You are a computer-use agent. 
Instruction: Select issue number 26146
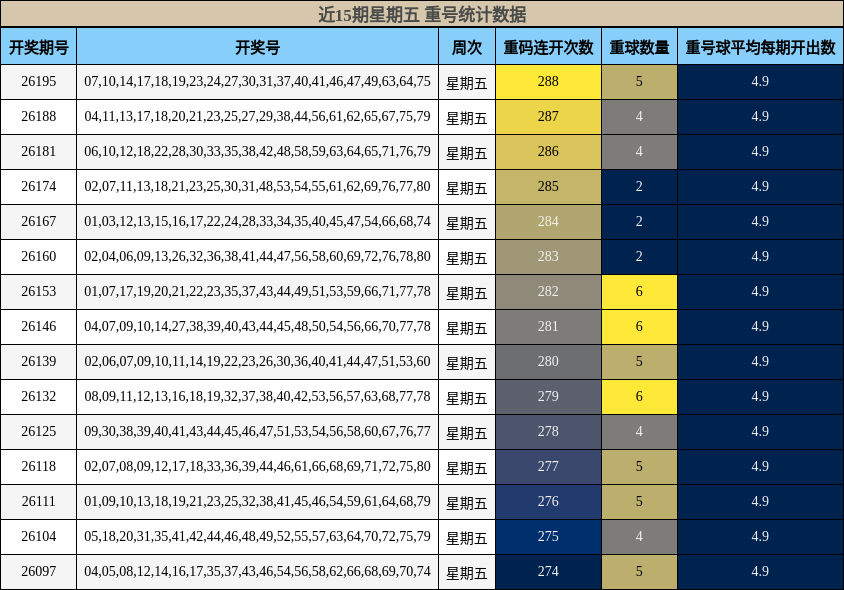tap(39, 326)
